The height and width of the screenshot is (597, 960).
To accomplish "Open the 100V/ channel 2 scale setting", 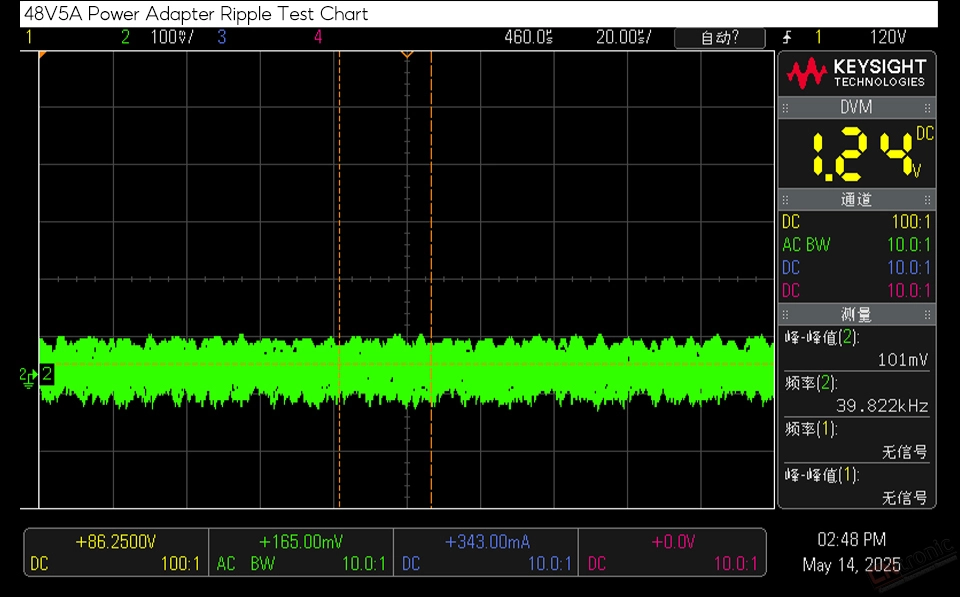I will [172, 37].
